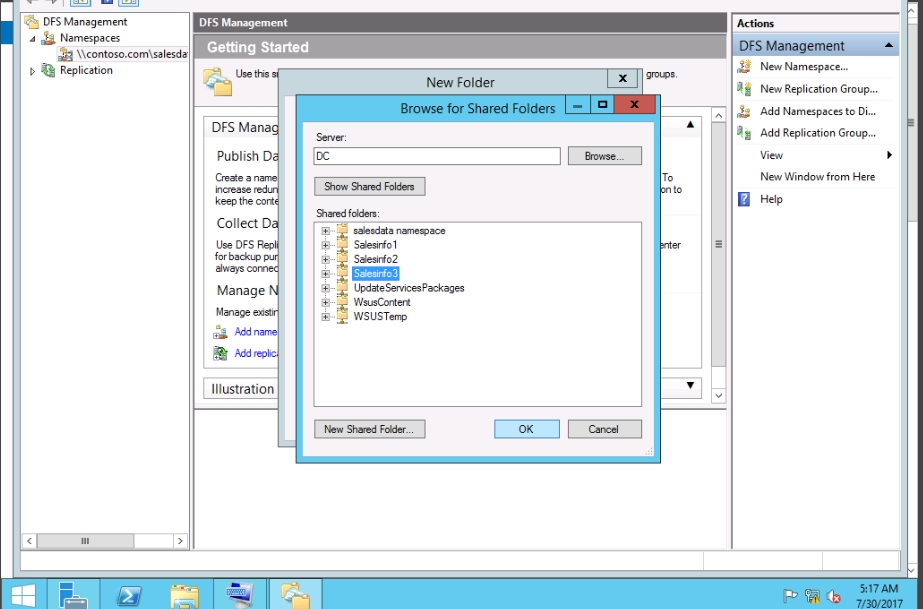Screen dimensions: 923x609
Task: Select the Salesinfo2 shared folder
Action: point(375,259)
